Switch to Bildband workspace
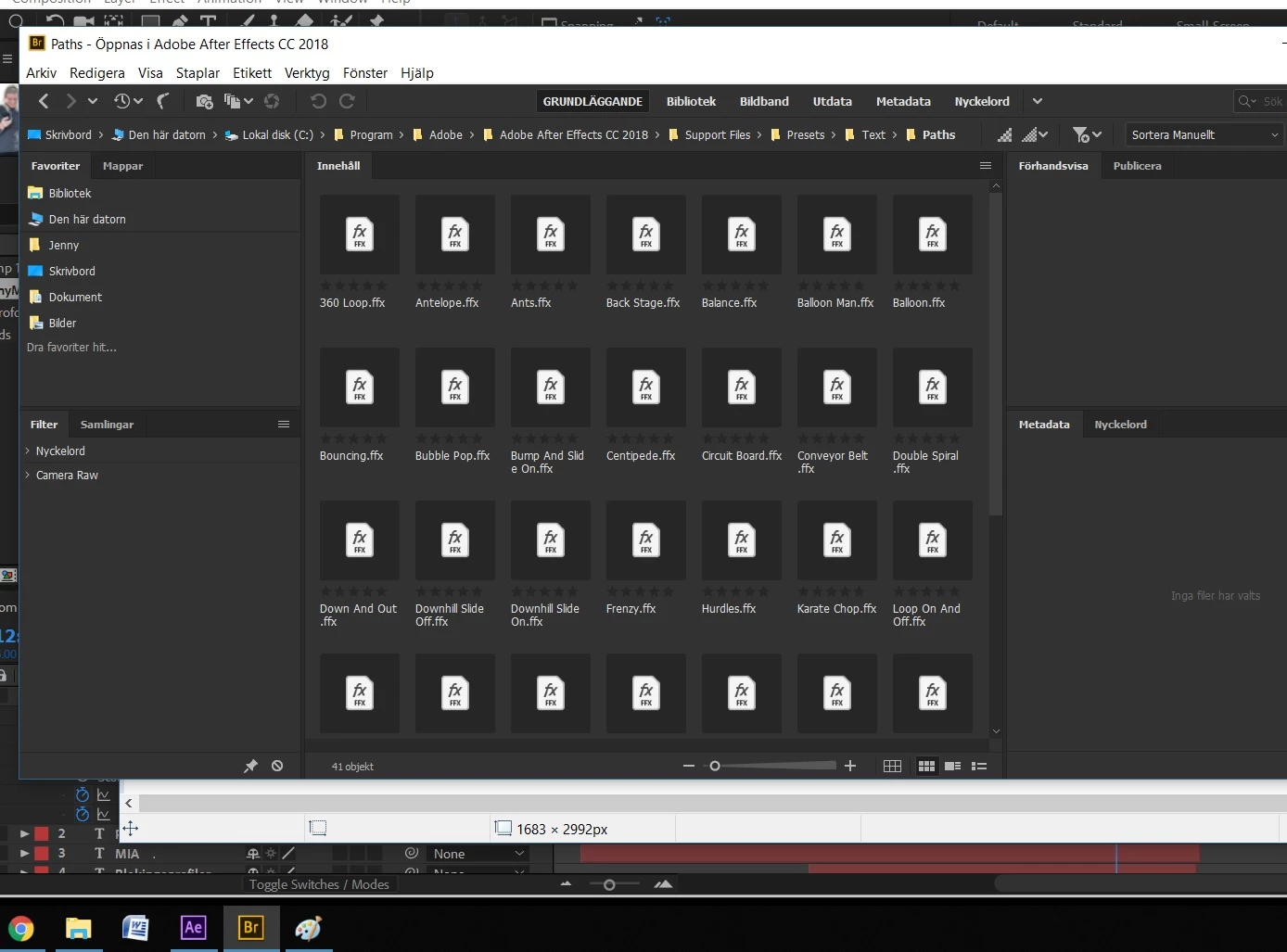Image resolution: width=1287 pixels, height=952 pixels. coord(764,101)
